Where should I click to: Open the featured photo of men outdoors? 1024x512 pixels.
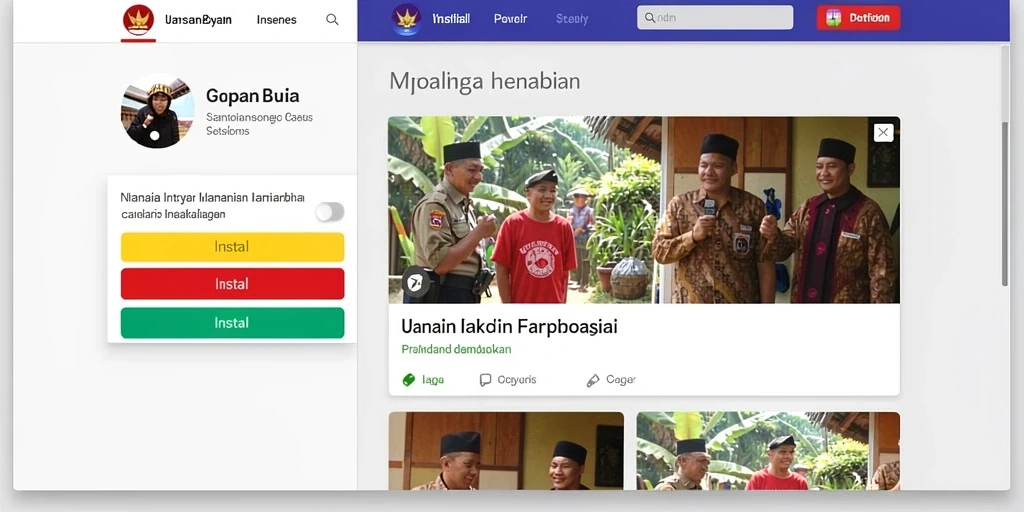click(x=644, y=210)
